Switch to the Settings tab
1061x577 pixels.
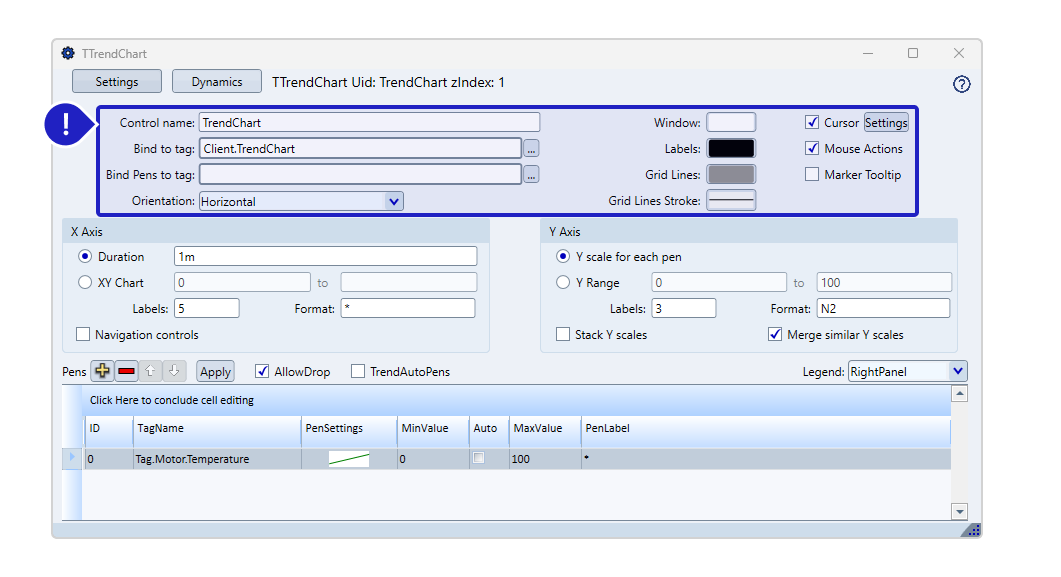coord(117,82)
